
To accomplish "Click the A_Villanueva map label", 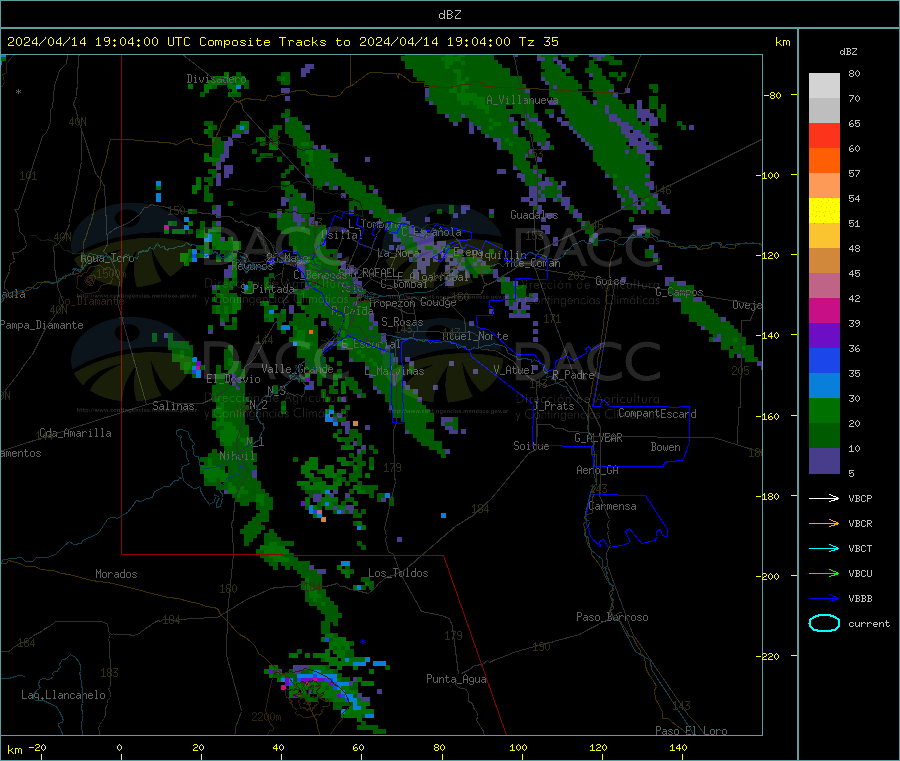I will 522,100.
